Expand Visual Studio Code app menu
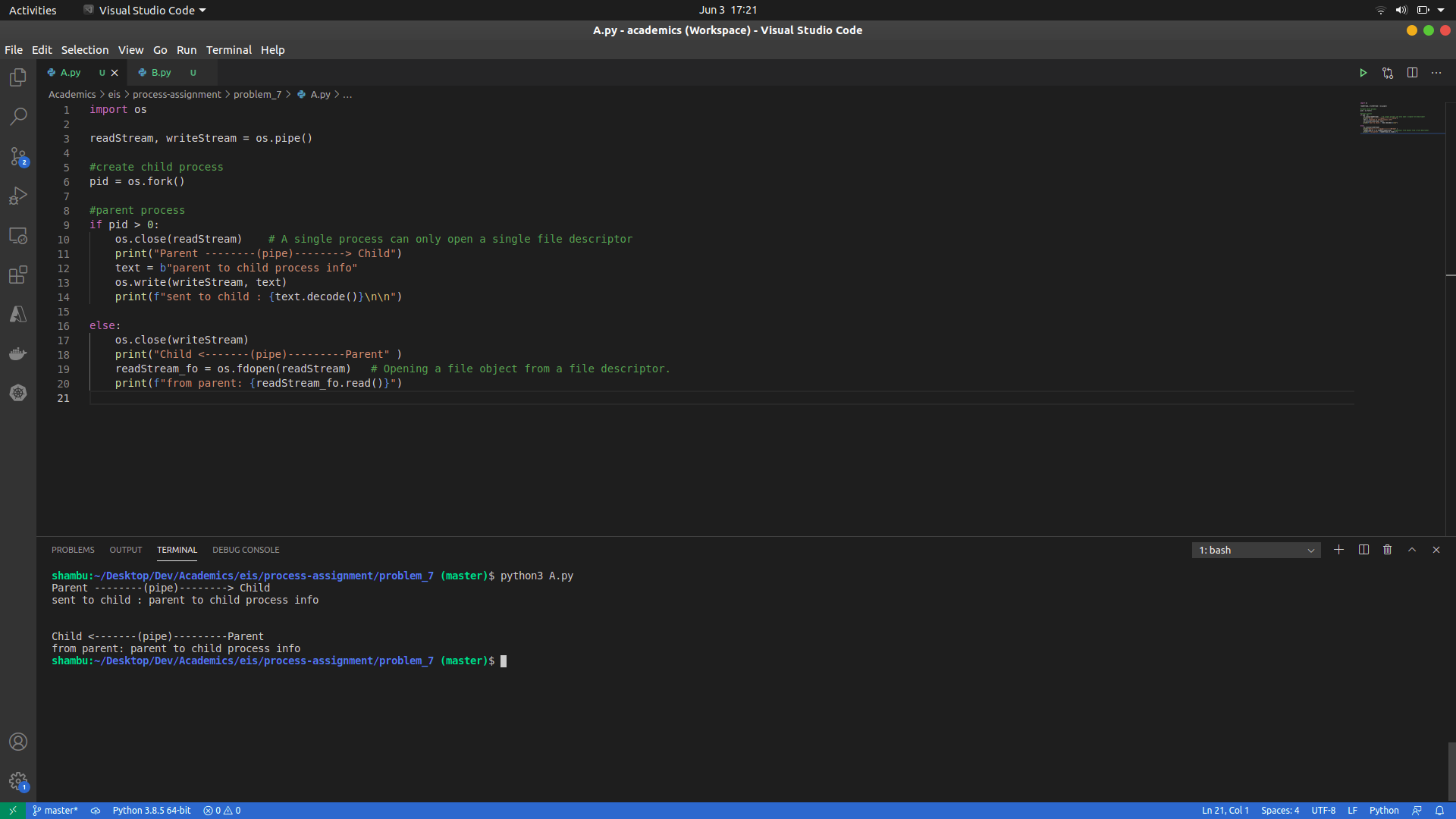This screenshot has height=819, width=1456. pyautogui.click(x=144, y=10)
